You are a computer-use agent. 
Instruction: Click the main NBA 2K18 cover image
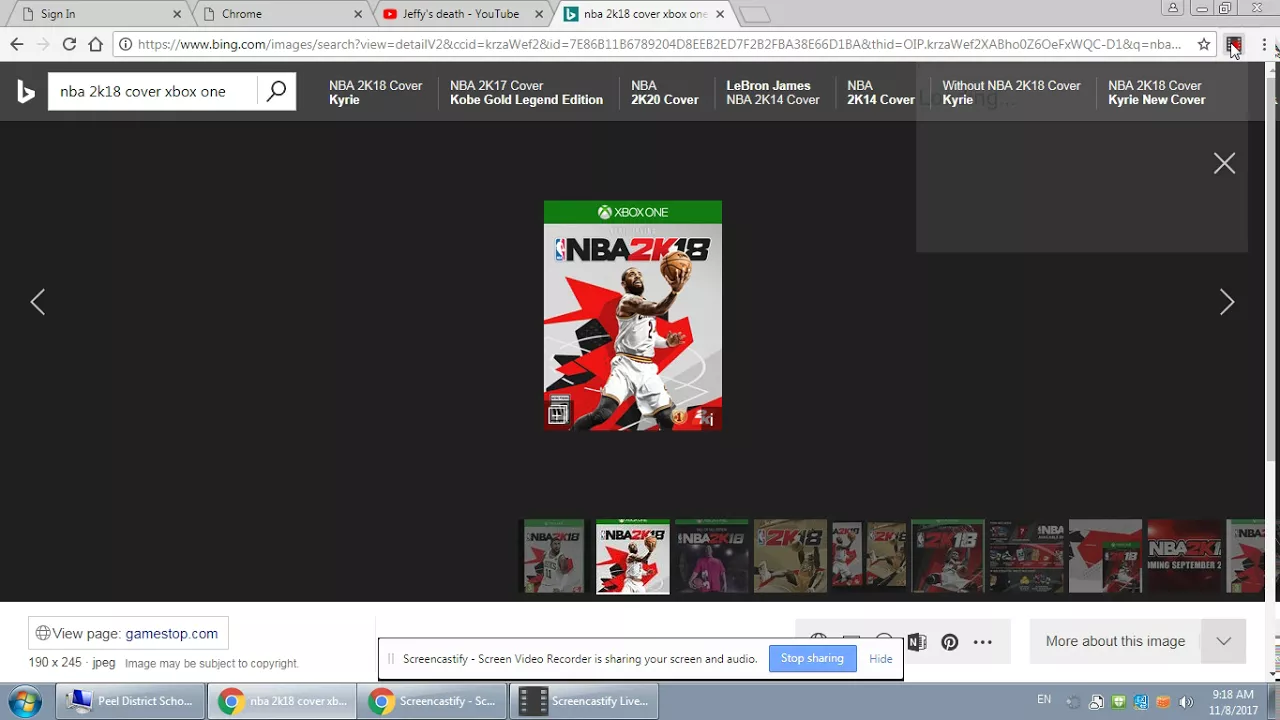pyautogui.click(x=632, y=315)
